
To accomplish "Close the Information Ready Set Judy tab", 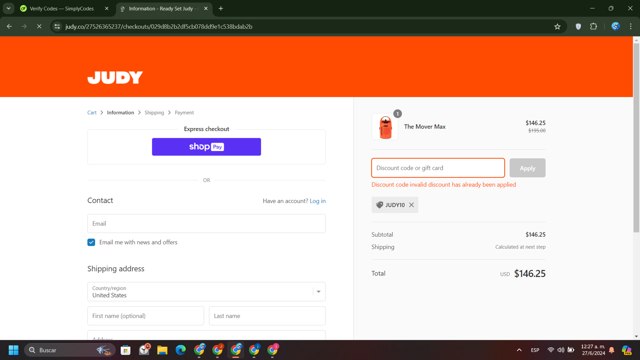I will 206,9.
